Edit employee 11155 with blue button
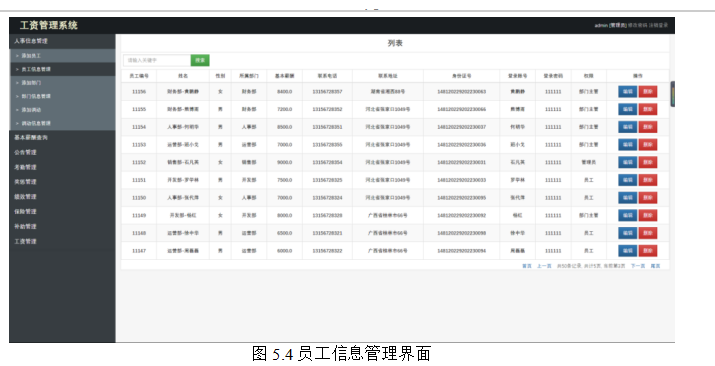Viewport: 715px width, 366px height. coord(627,109)
